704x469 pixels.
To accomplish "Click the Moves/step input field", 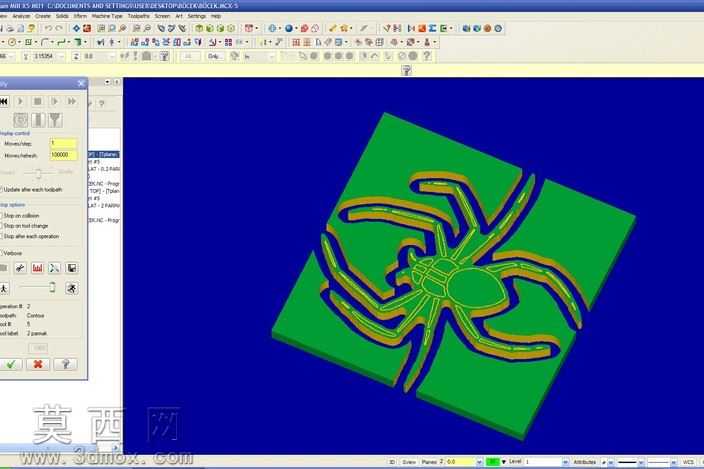I will (x=63, y=143).
